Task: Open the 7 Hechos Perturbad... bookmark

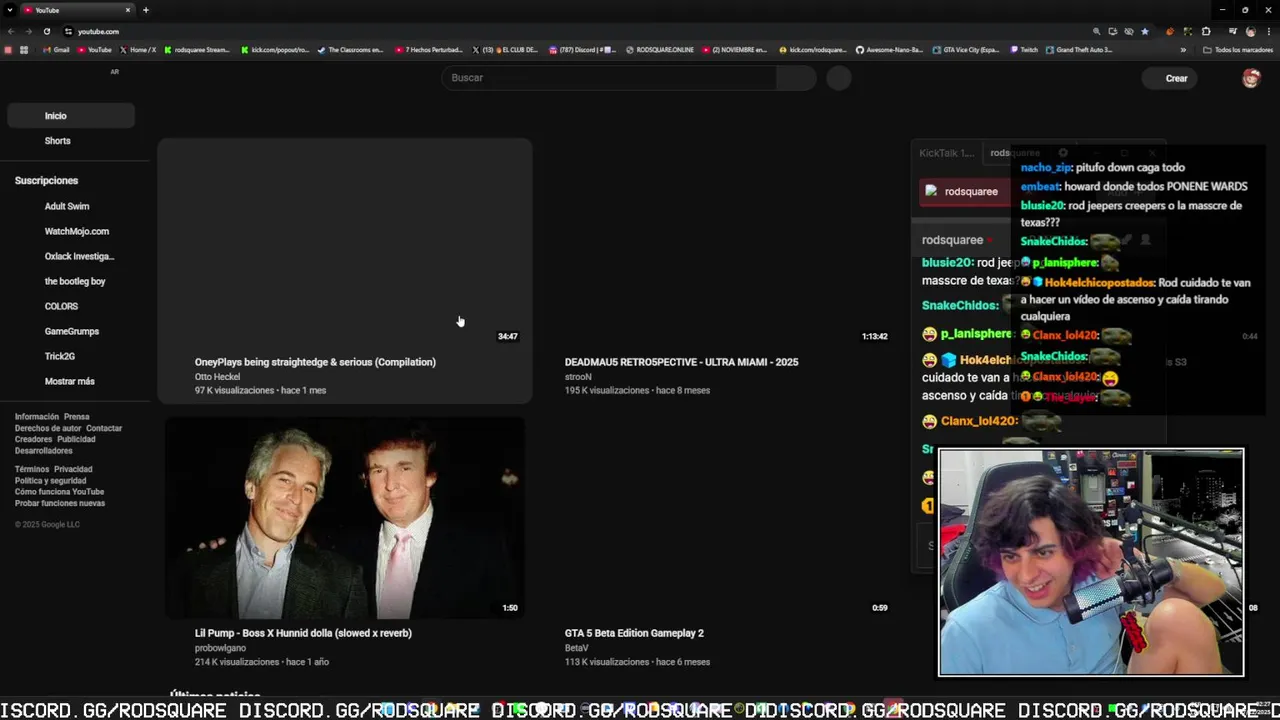Action: (x=429, y=50)
